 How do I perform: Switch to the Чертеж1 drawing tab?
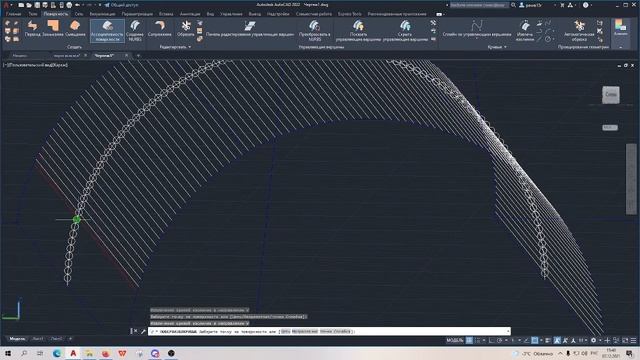click(x=104, y=56)
